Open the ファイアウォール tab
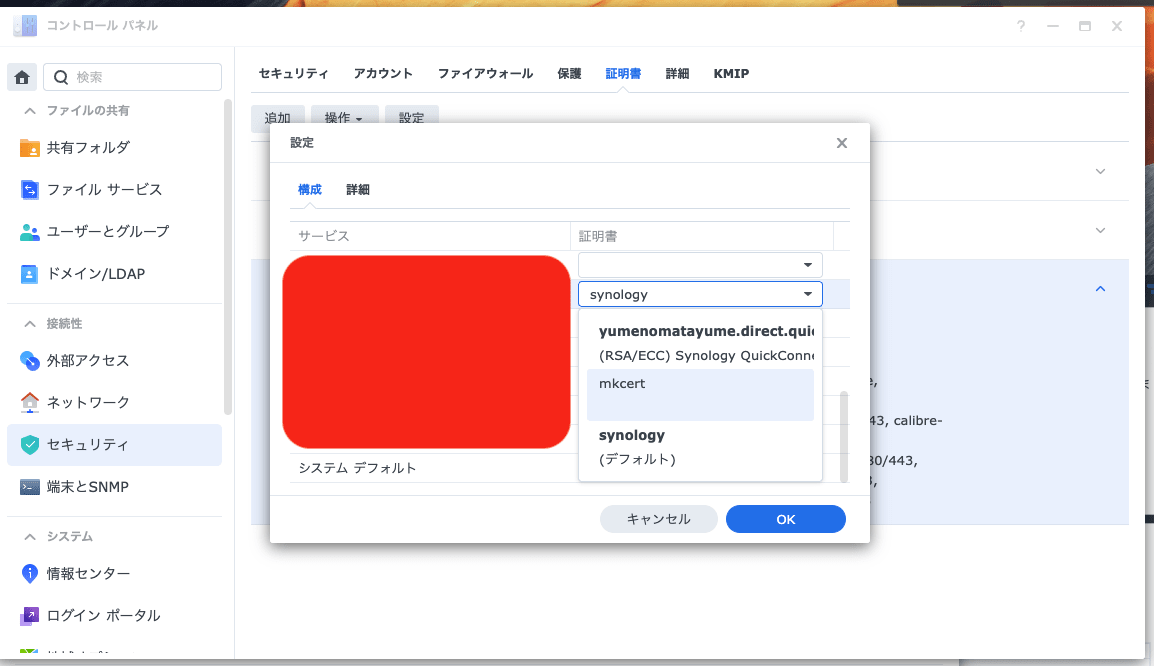This screenshot has height=666, width=1154. coord(486,73)
